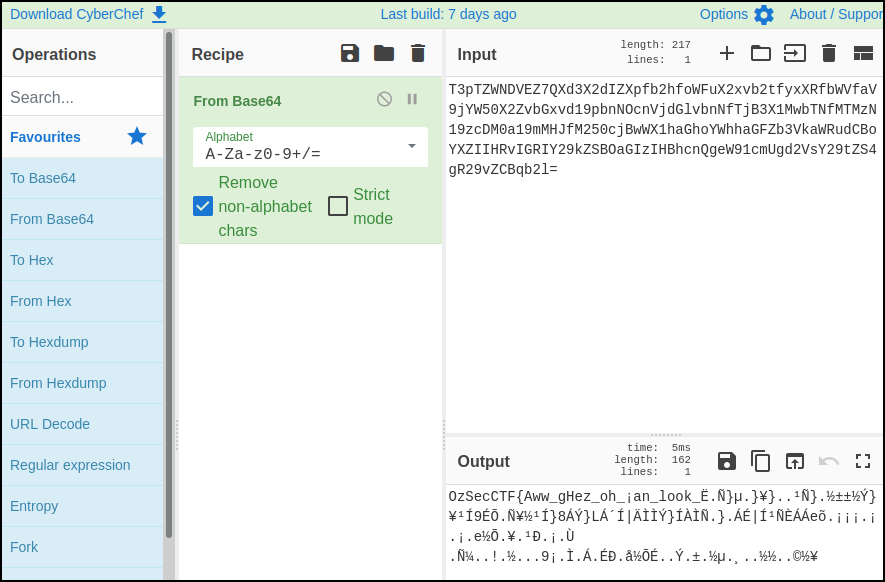Screen dimensions: 885x582
Task: Open the Alphabet dropdown
Action: pyautogui.click(x=310, y=147)
